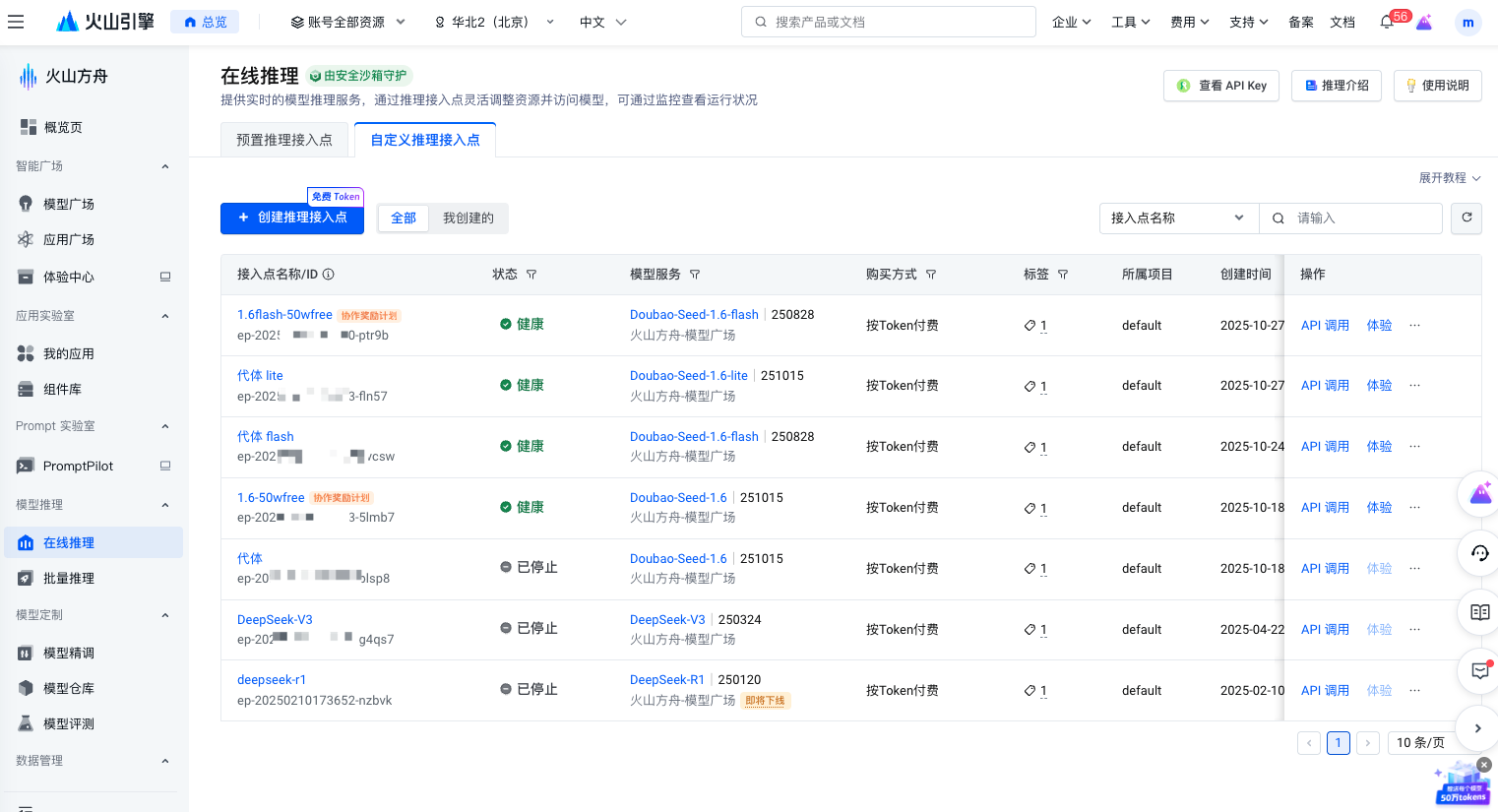Click 创建推理接入点 button
Image resolution: width=1498 pixels, height=812 pixels.
tap(292, 218)
